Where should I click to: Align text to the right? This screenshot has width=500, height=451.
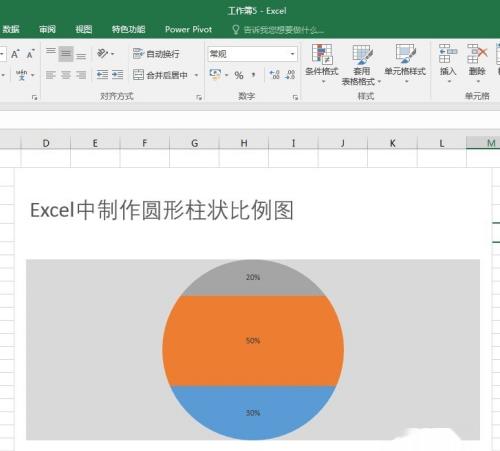(81, 75)
